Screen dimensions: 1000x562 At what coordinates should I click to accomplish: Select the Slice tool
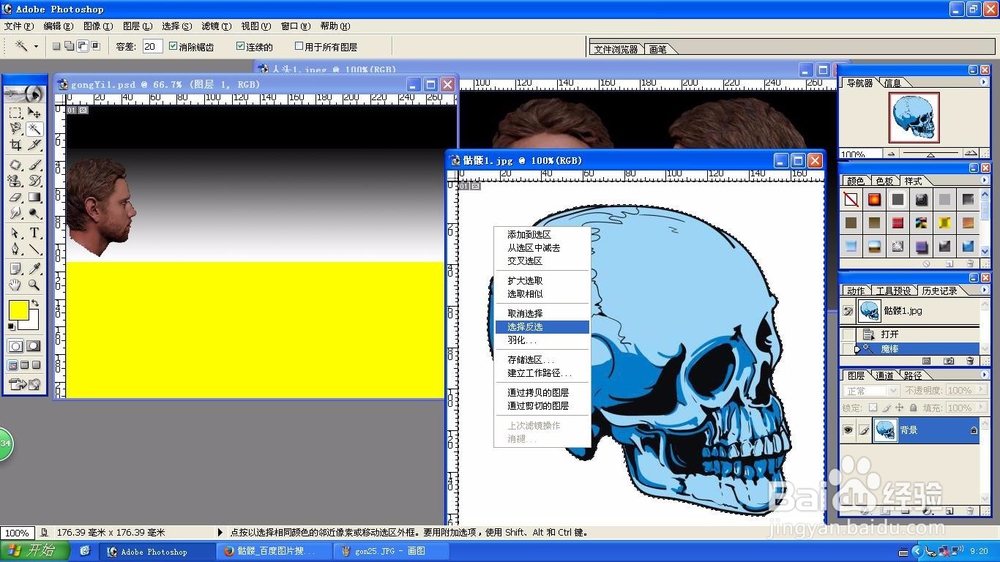coord(34,145)
